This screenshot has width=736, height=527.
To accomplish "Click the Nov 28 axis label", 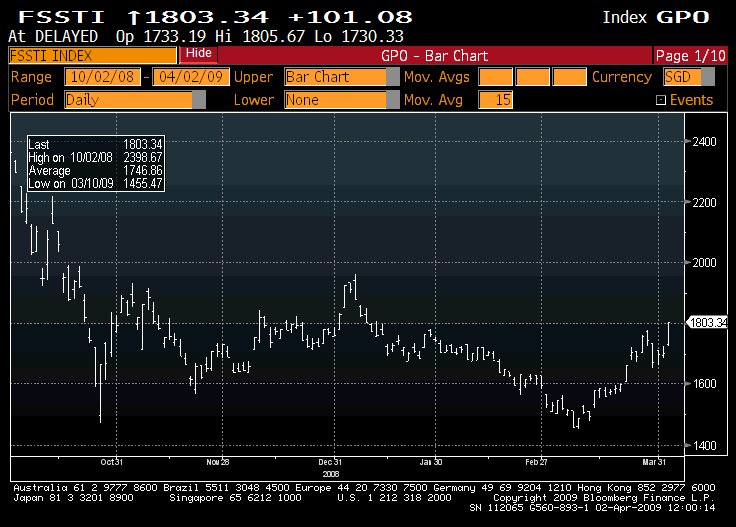I will 218,462.
